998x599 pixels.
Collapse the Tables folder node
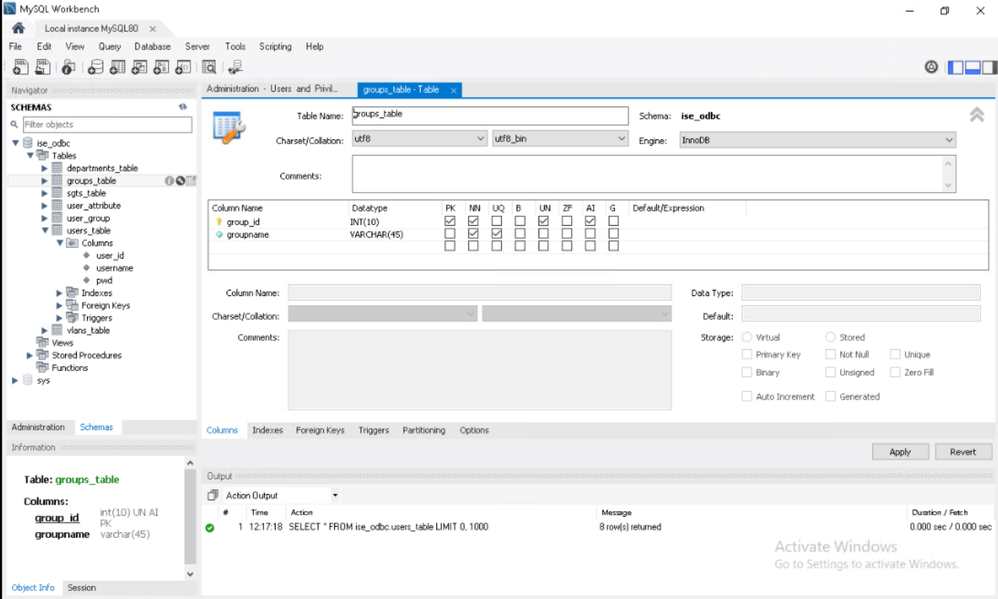pos(30,155)
